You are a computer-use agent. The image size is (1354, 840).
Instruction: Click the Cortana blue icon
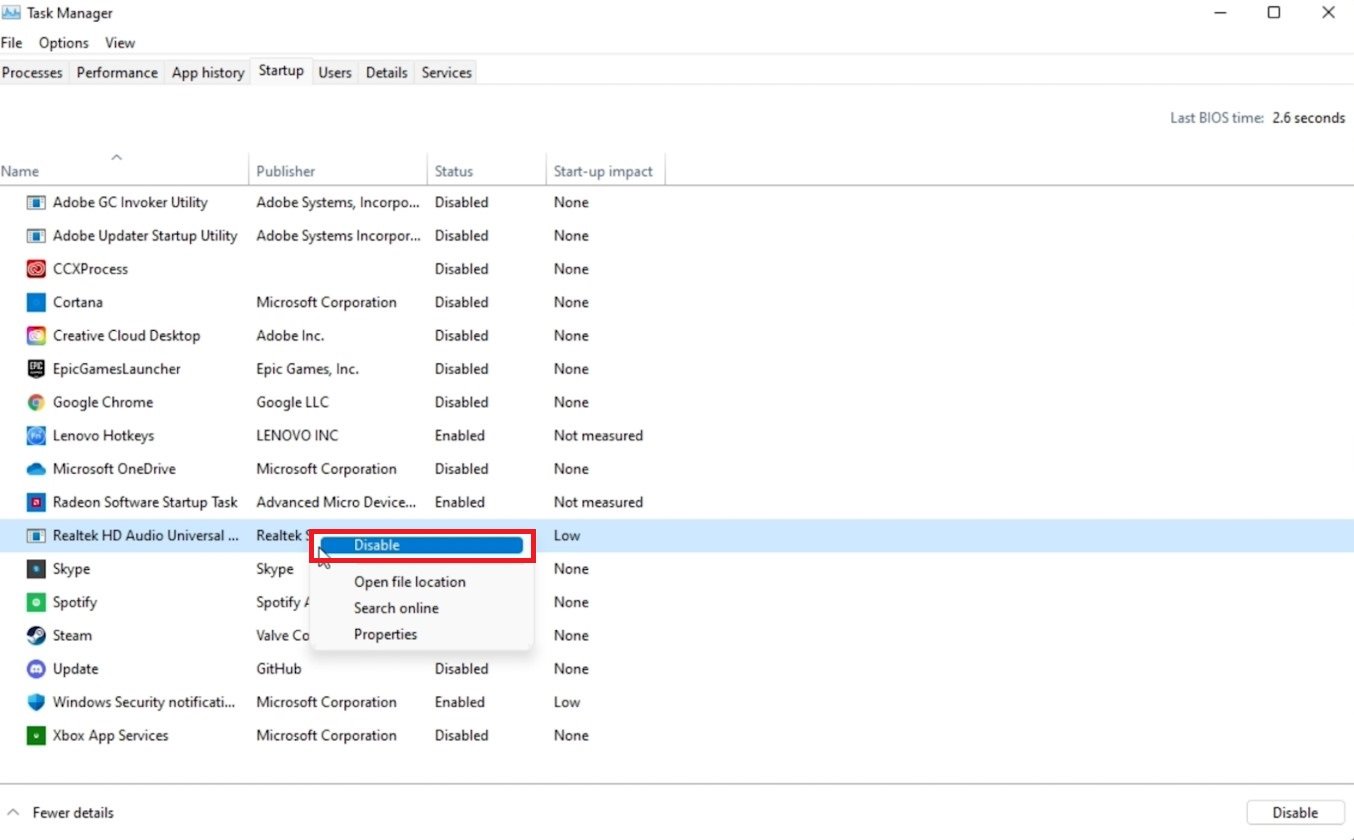(36, 302)
